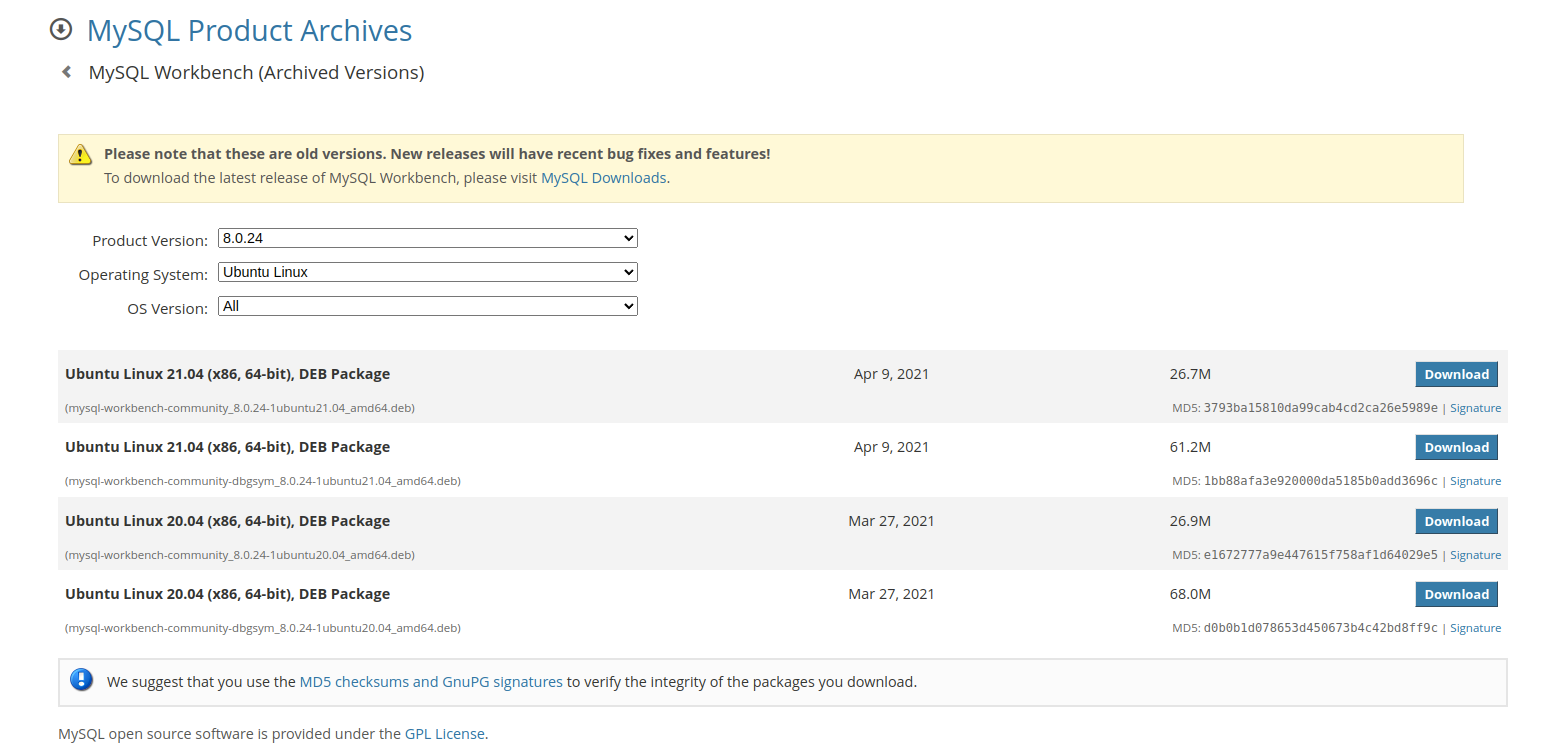Select filename mysql-workbench-community-dbgsym_8.0.24-1ubuntu21.04_amd64.deb
The image size is (1547, 753).
[263, 481]
